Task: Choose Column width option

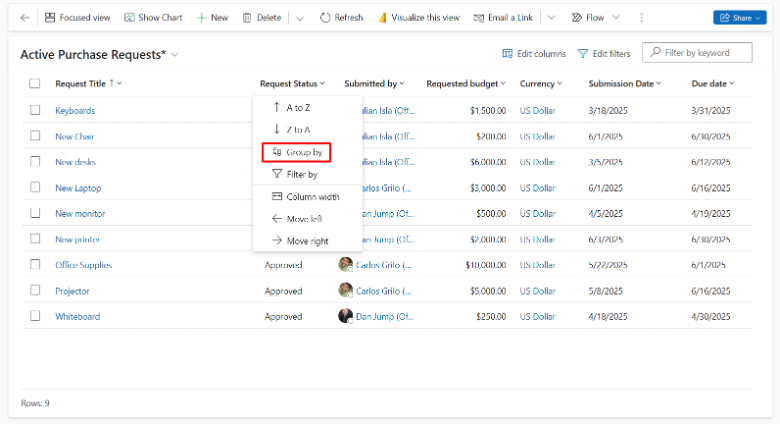Action: point(307,197)
